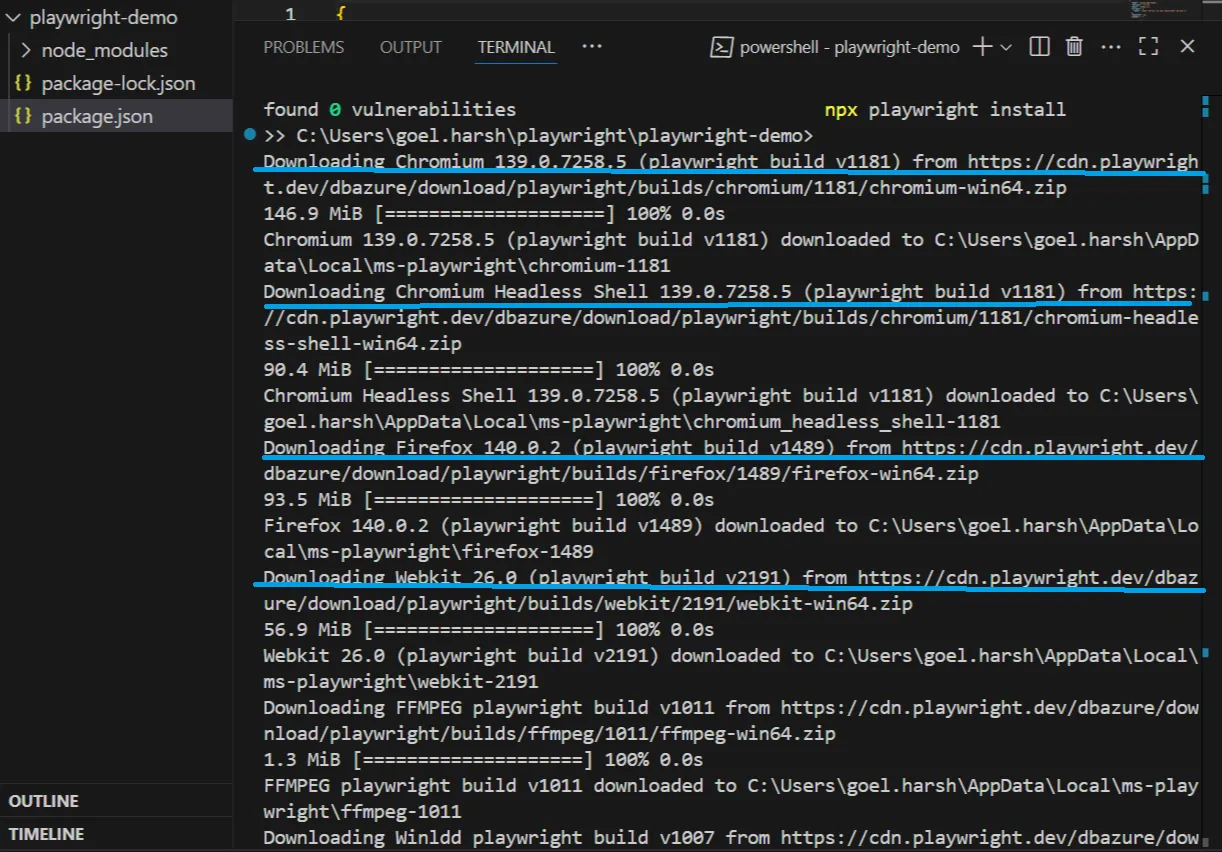The width and height of the screenshot is (1222, 852).
Task: Expand the OUTLINE section
Action: (116, 801)
